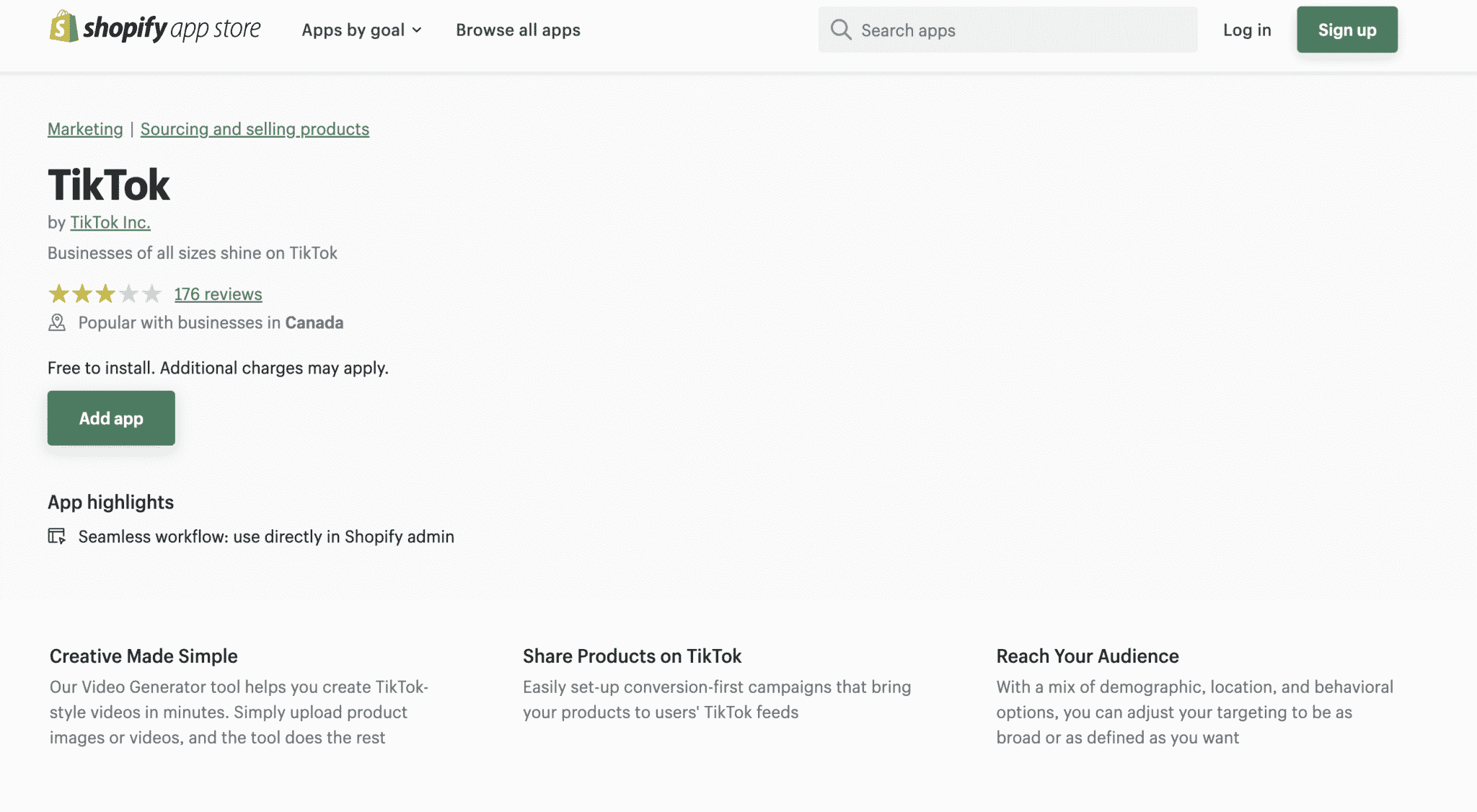Open Browse all apps
The width and height of the screenshot is (1477, 812).
(x=517, y=30)
